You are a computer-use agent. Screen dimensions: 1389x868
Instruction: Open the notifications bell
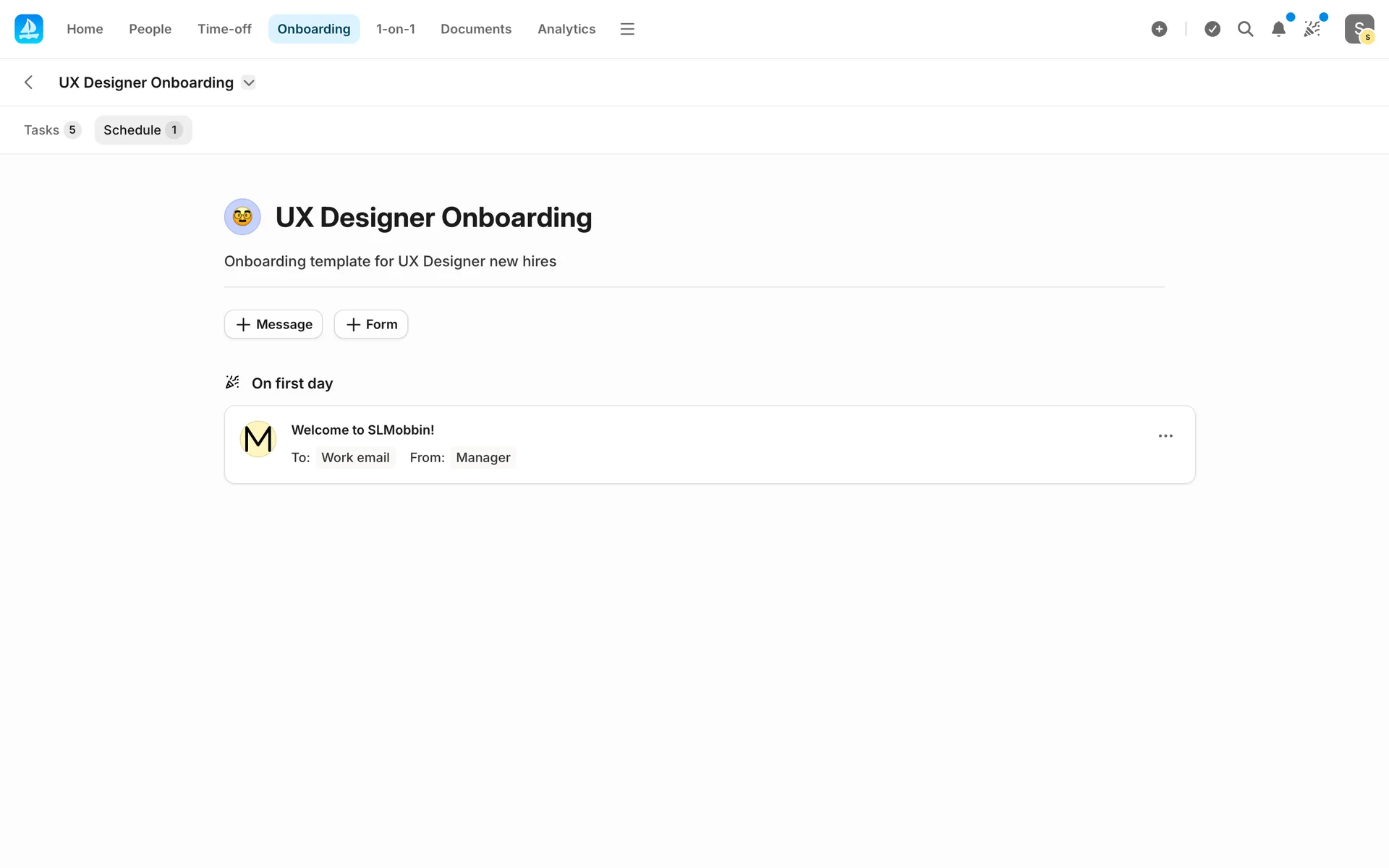1278,29
